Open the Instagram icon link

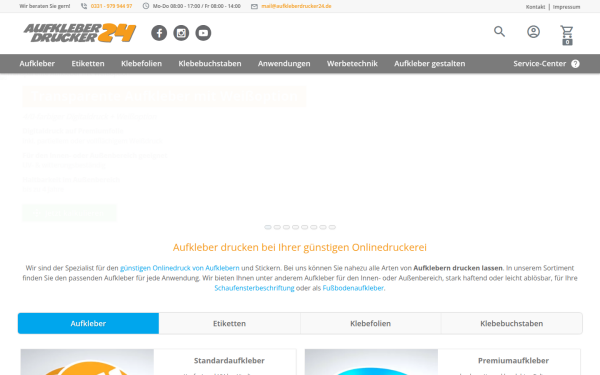click(181, 33)
